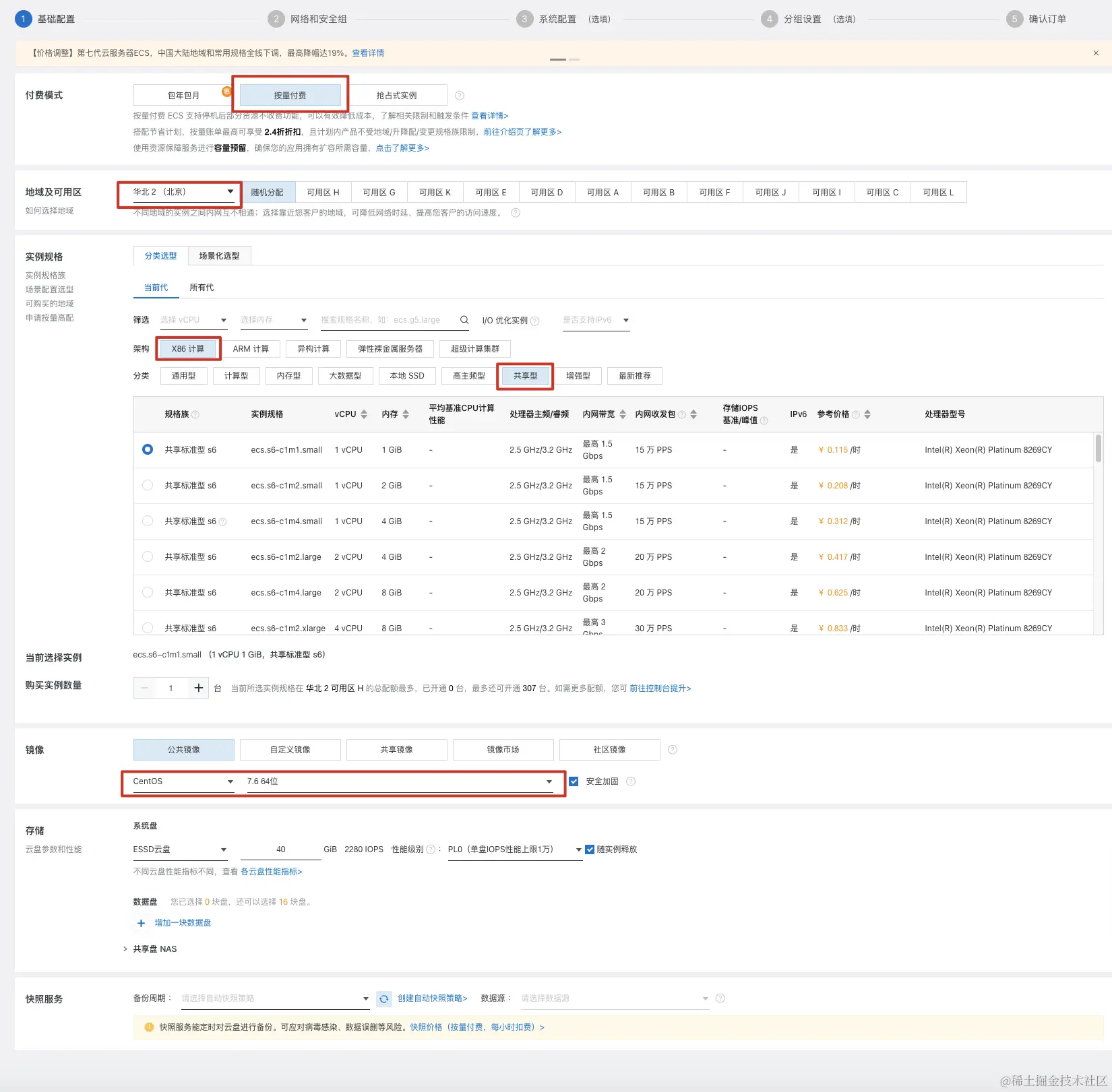Click the help icon beside 数据源 dropdown
Image resolution: width=1112 pixels, height=1092 pixels.
(720, 998)
